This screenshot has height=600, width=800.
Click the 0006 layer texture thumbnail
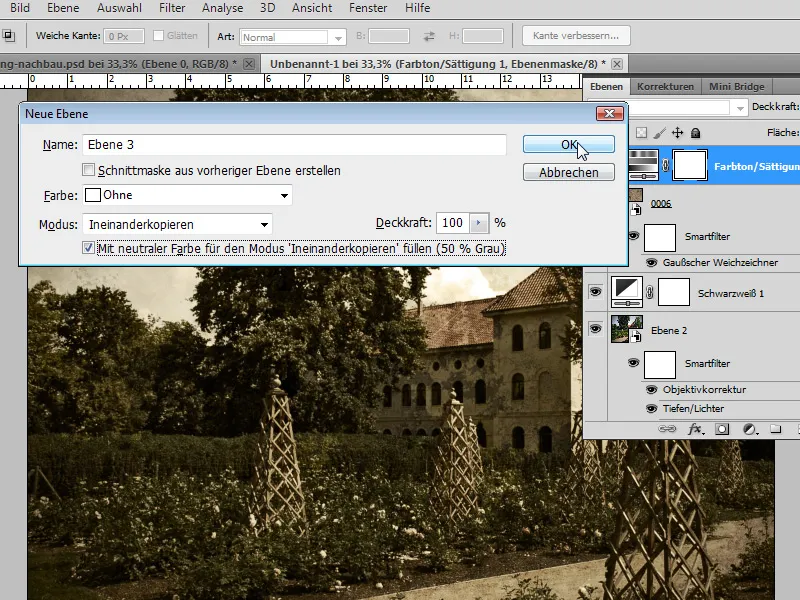pyautogui.click(x=635, y=196)
